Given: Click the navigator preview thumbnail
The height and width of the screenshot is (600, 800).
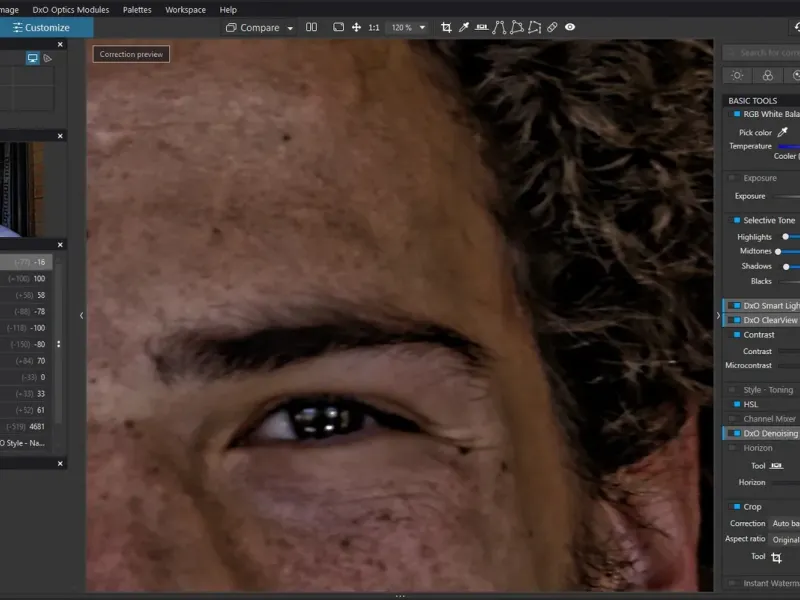Looking at the screenshot, I should pos(22,189).
